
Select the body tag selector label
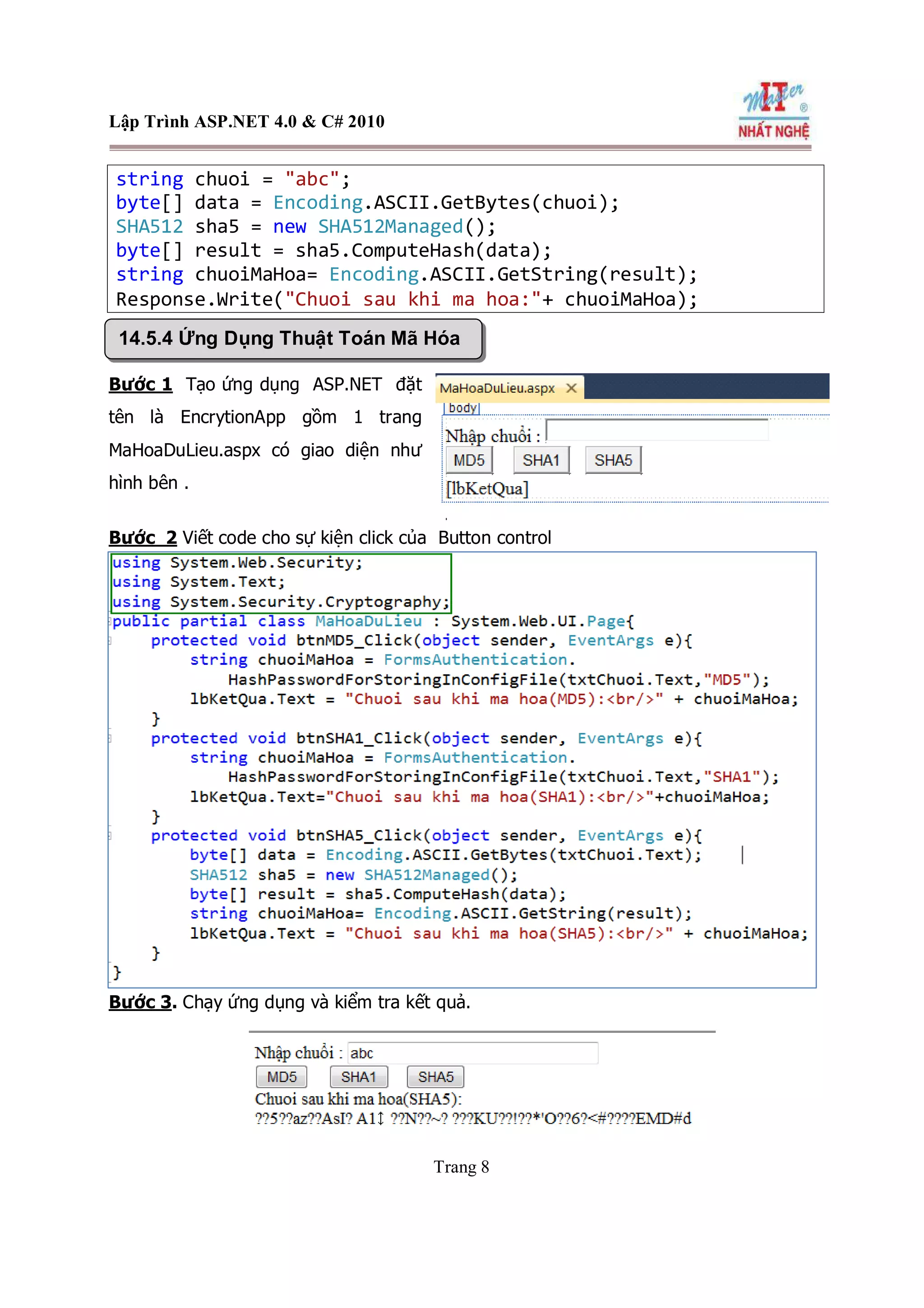click(x=462, y=408)
